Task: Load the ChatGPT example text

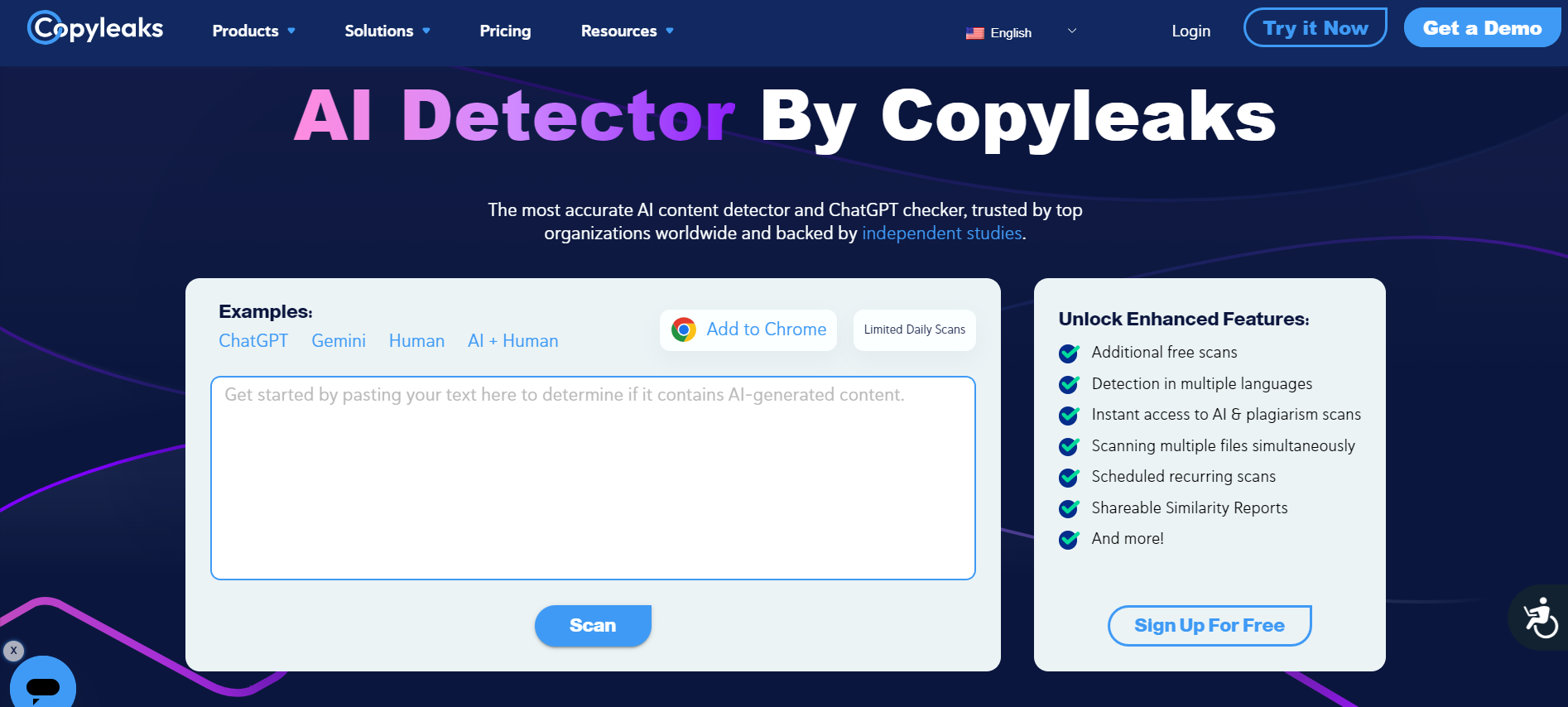Action: point(253,341)
